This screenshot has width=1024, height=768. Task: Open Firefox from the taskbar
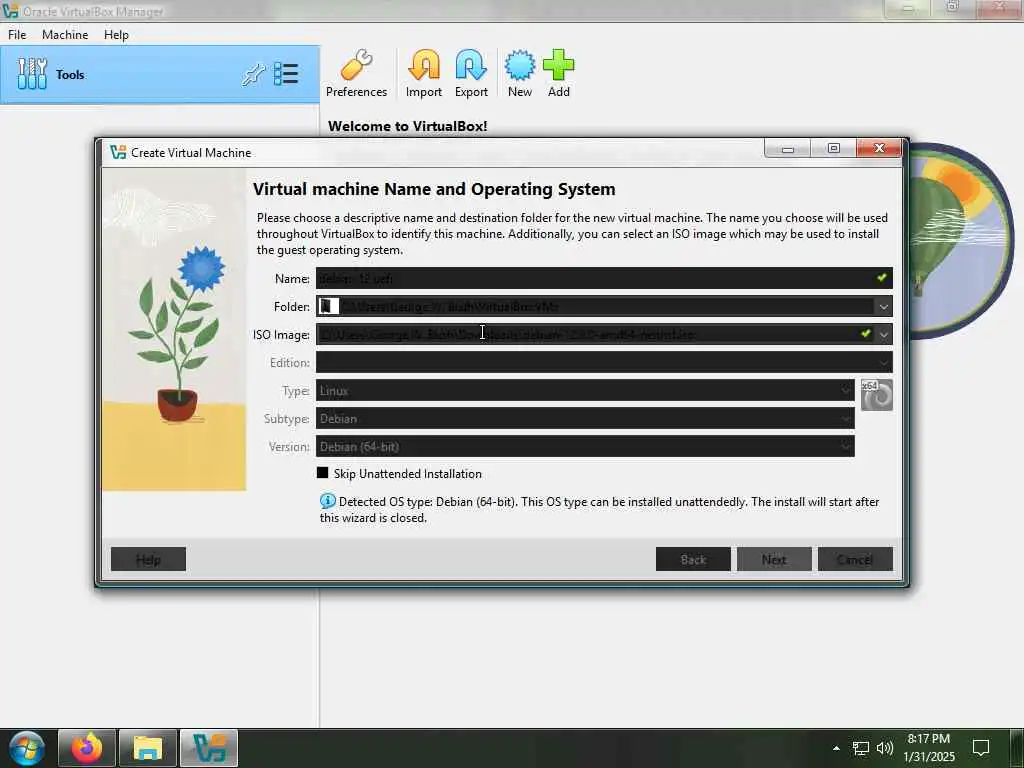tap(87, 748)
